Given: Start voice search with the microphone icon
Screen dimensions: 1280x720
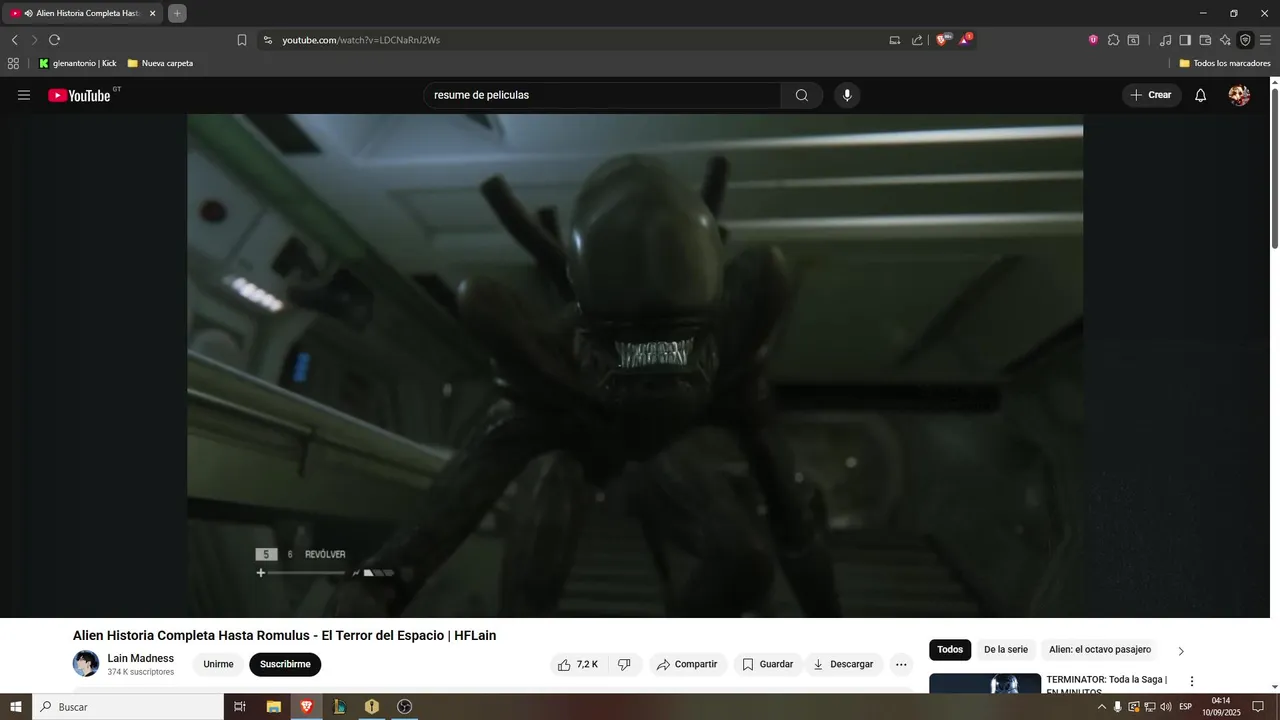Looking at the screenshot, I should click(x=847, y=95).
